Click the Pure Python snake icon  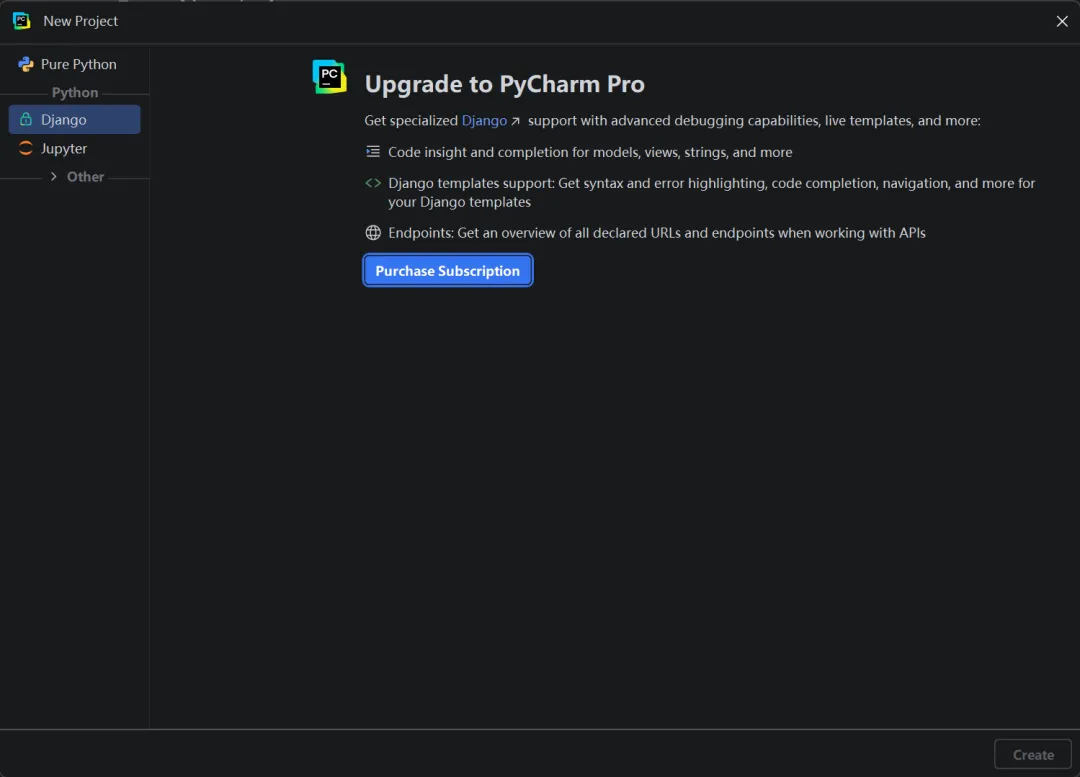[26, 64]
